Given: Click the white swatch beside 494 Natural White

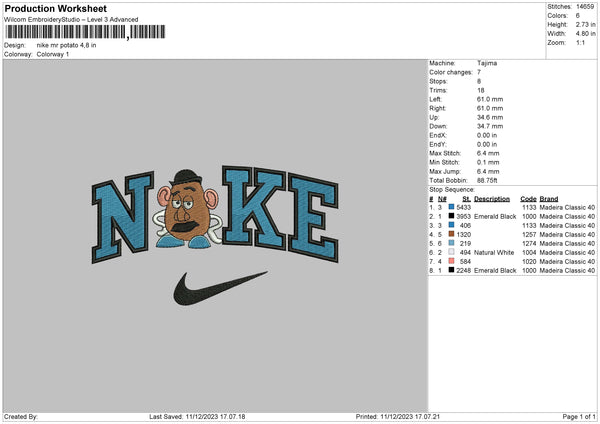Looking at the screenshot, I should [452, 252].
